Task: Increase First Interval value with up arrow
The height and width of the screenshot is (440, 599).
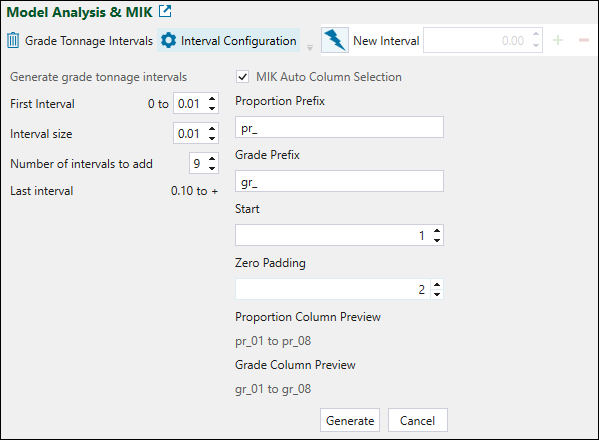Action: [x=212, y=99]
